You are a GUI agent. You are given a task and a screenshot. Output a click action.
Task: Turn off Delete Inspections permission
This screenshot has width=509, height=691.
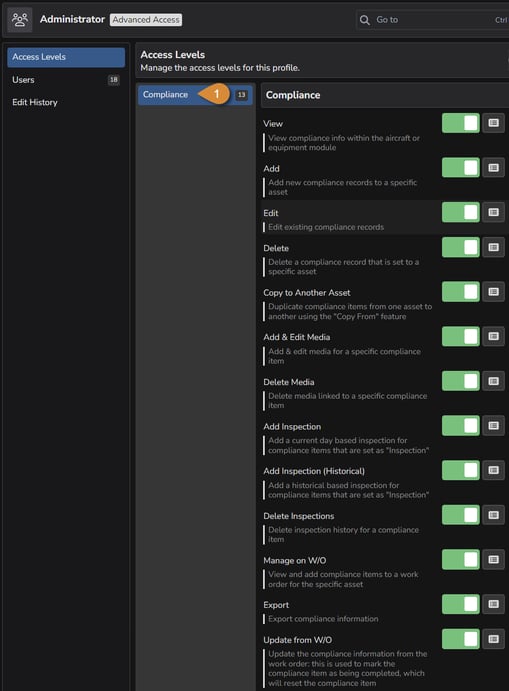pos(461,515)
